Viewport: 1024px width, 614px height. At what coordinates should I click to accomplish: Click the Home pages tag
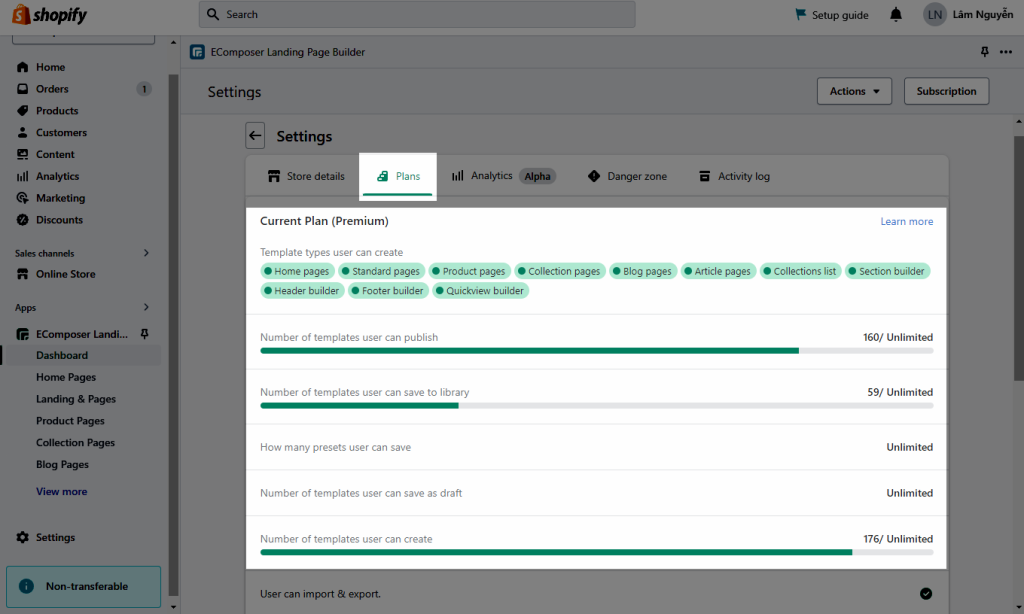click(x=297, y=271)
